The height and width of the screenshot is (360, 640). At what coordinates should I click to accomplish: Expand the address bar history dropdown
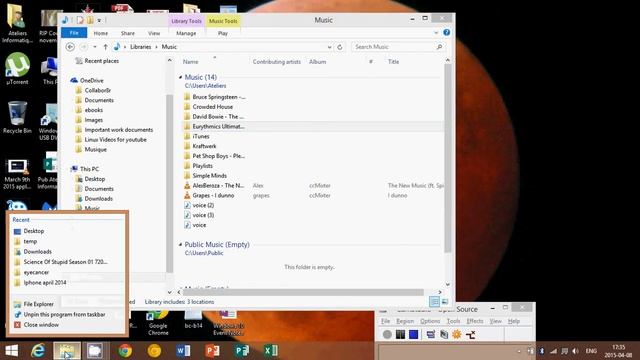(x=329, y=47)
